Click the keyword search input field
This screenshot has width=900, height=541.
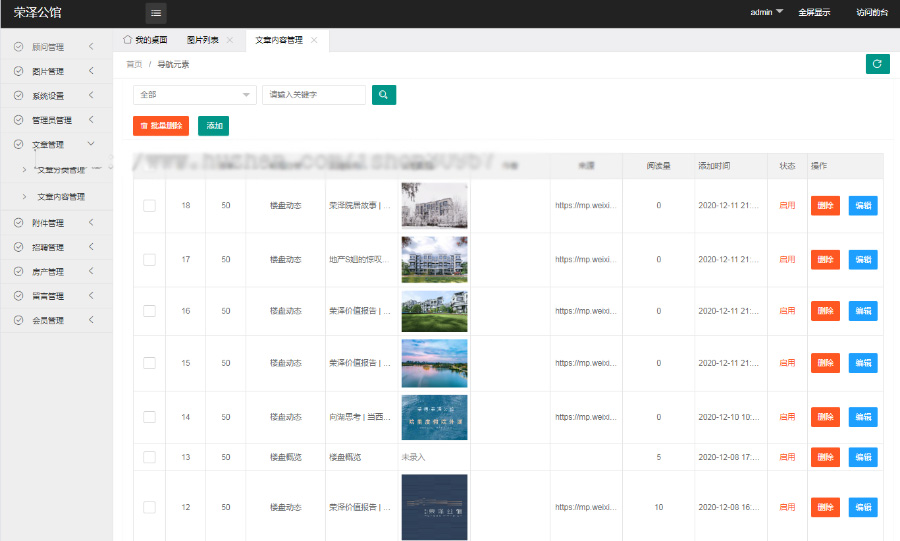click(x=313, y=95)
